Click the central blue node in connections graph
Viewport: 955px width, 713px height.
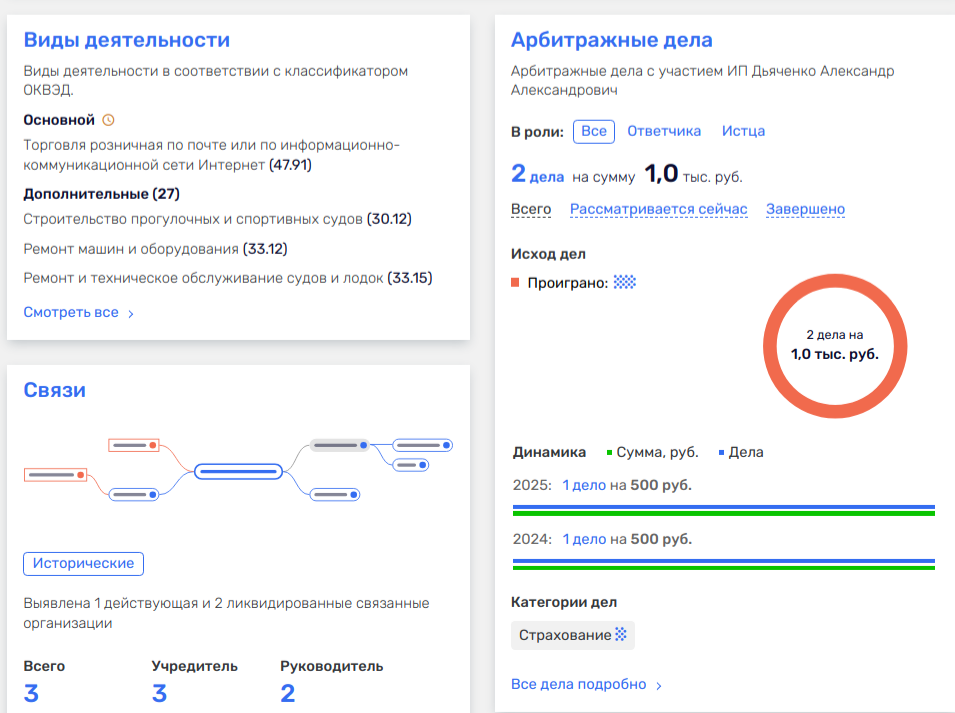pos(238,471)
